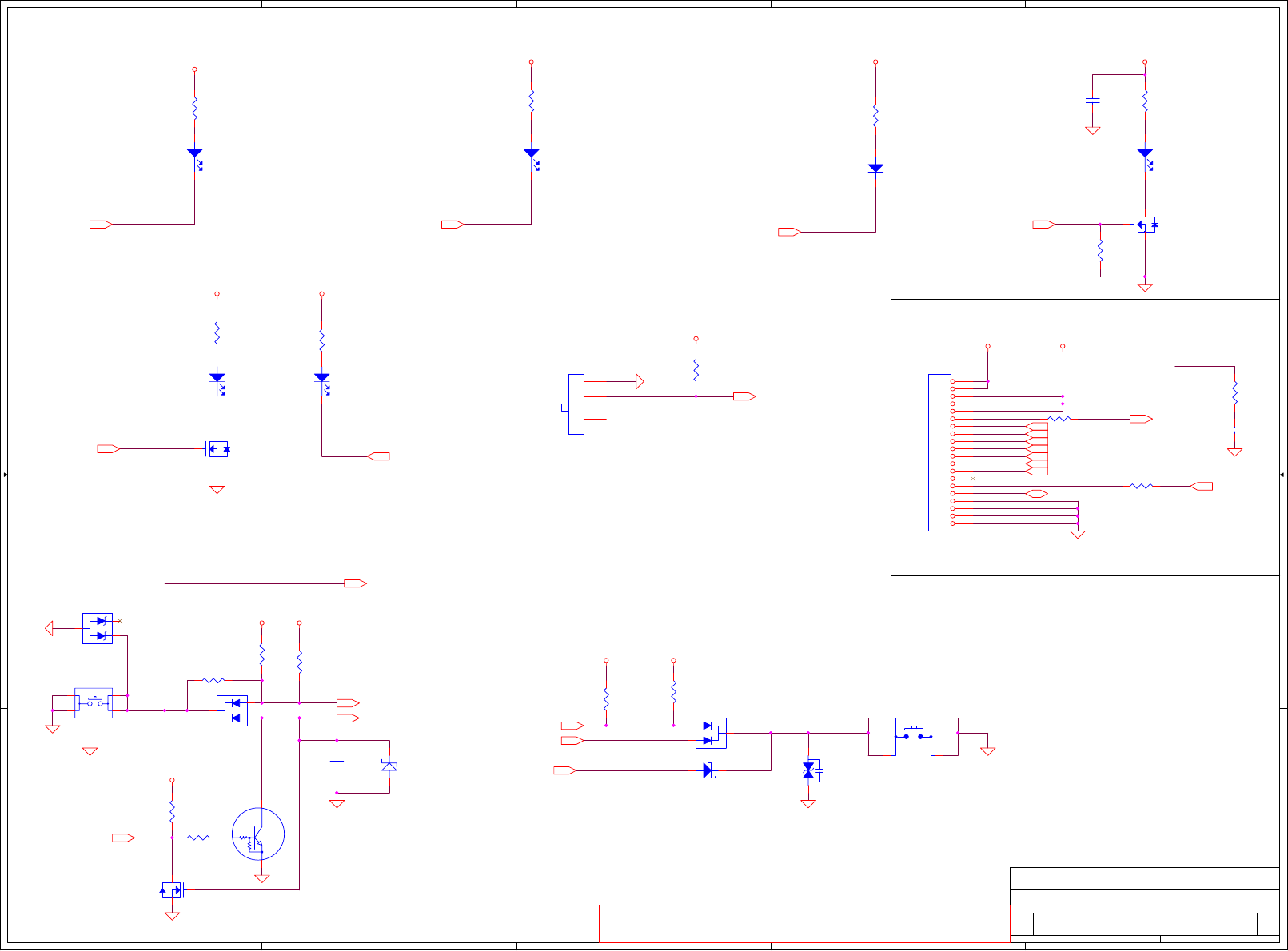Select the Schottky diode on the single input line
1288x951 pixels.
click(708, 770)
